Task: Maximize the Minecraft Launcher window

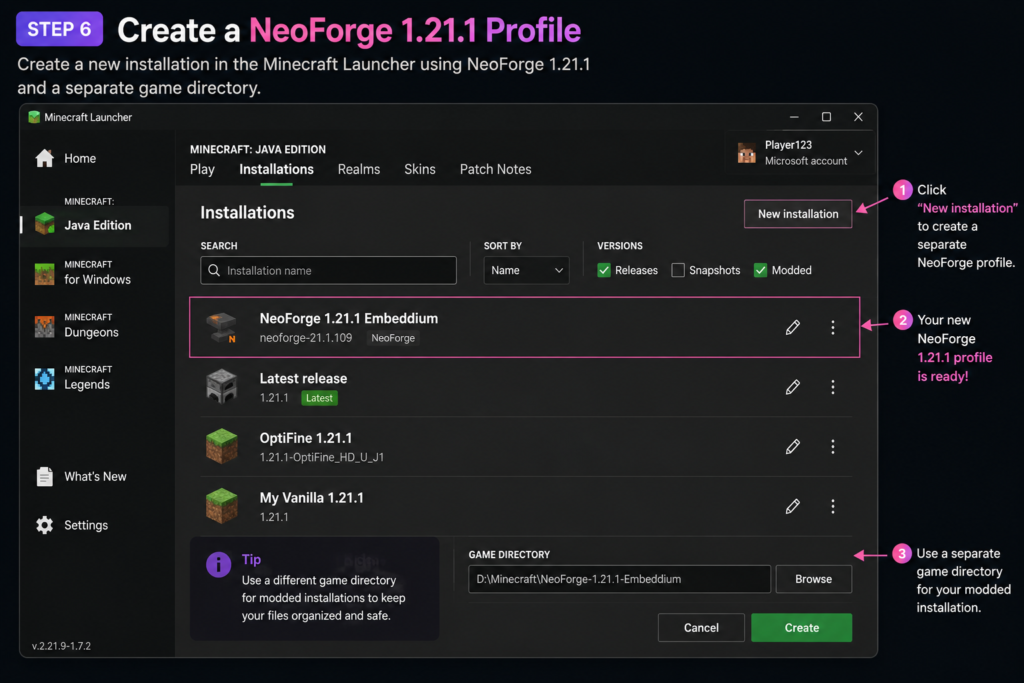Action: pos(826,117)
